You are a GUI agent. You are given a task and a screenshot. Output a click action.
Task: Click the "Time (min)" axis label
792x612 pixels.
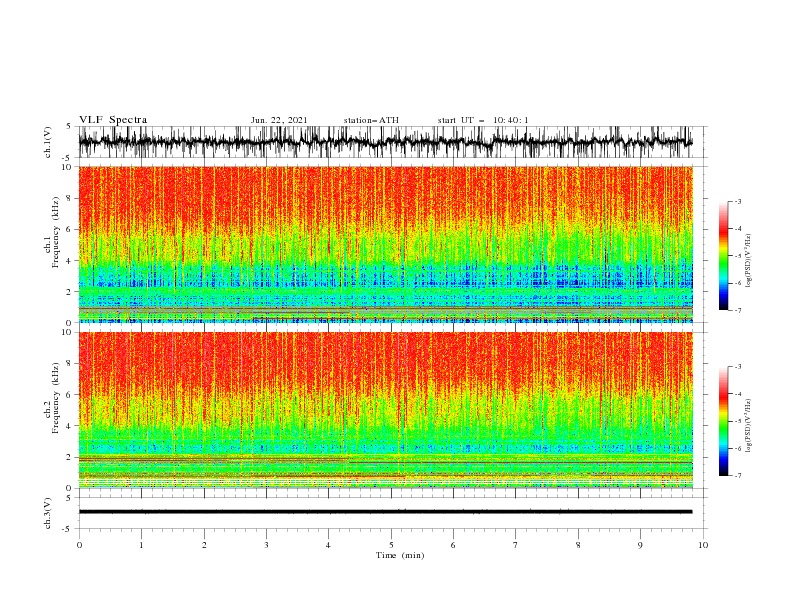tap(400, 555)
